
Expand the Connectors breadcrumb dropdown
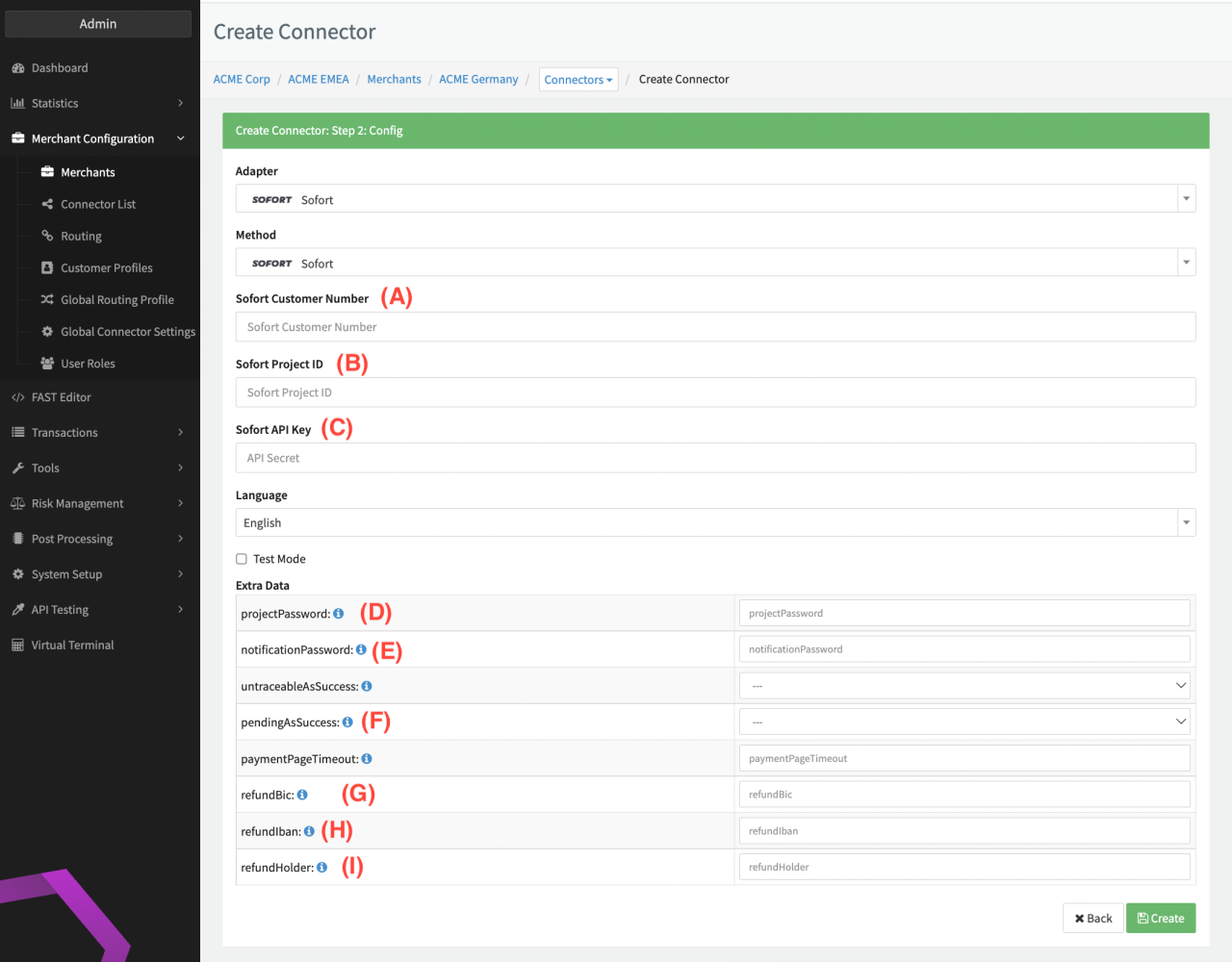[x=578, y=80]
